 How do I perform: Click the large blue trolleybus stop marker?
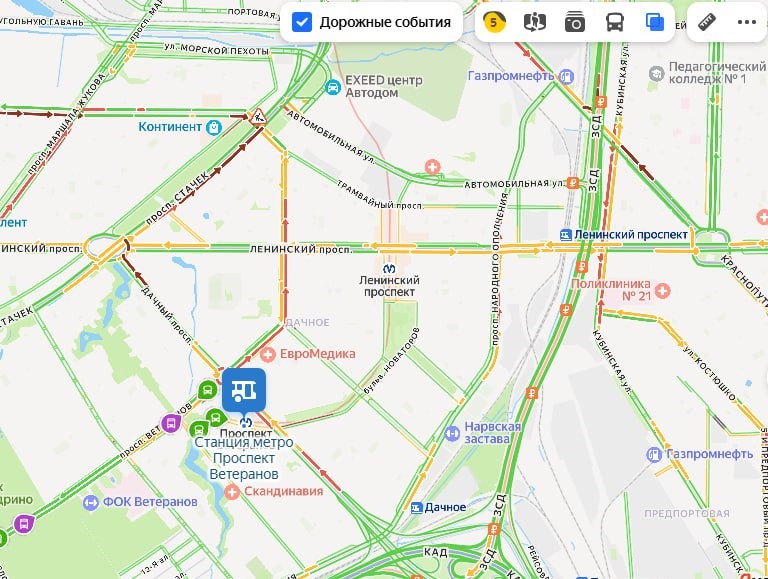244,390
